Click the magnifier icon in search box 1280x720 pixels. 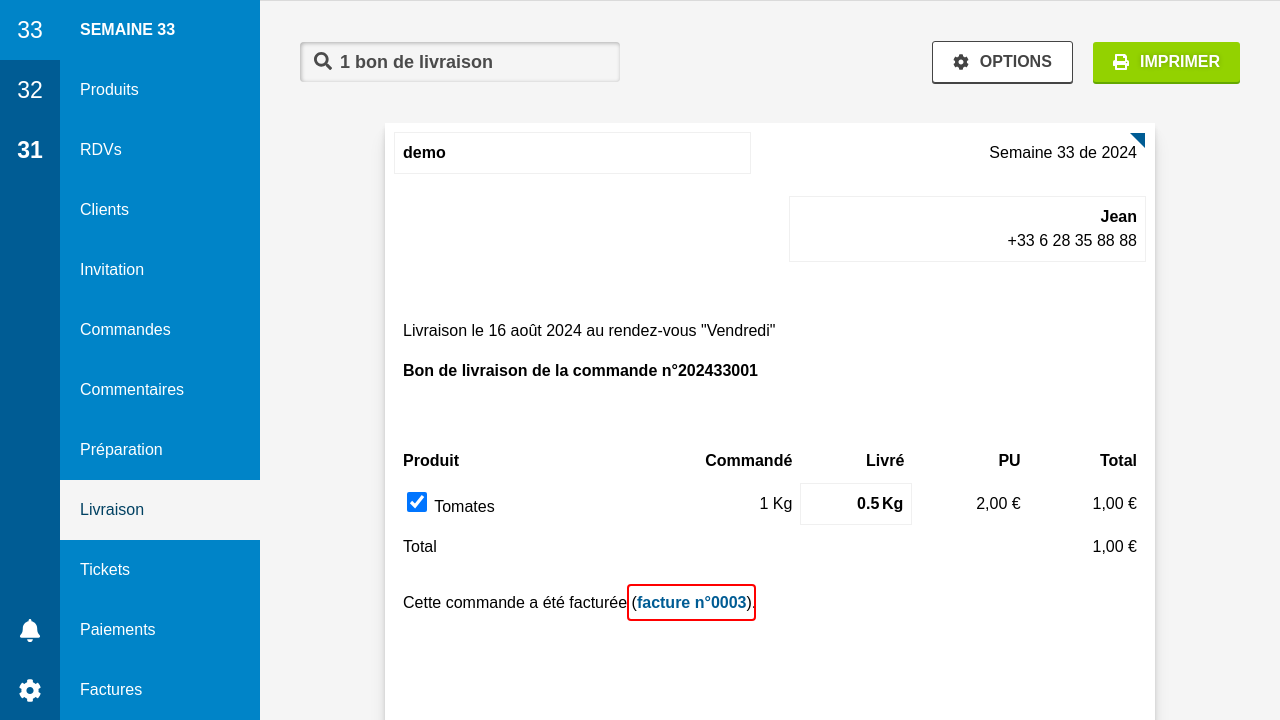point(323,61)
